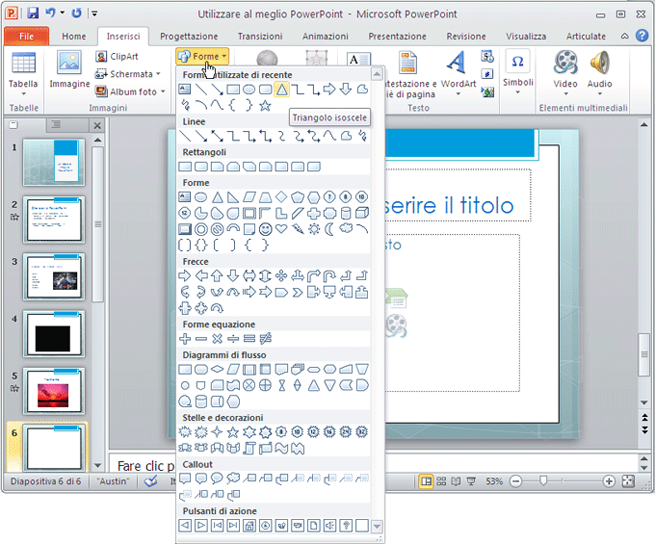Open the Customize Quick Access Toolbar dropdown
Screen dimensions: 655x544
94,13
